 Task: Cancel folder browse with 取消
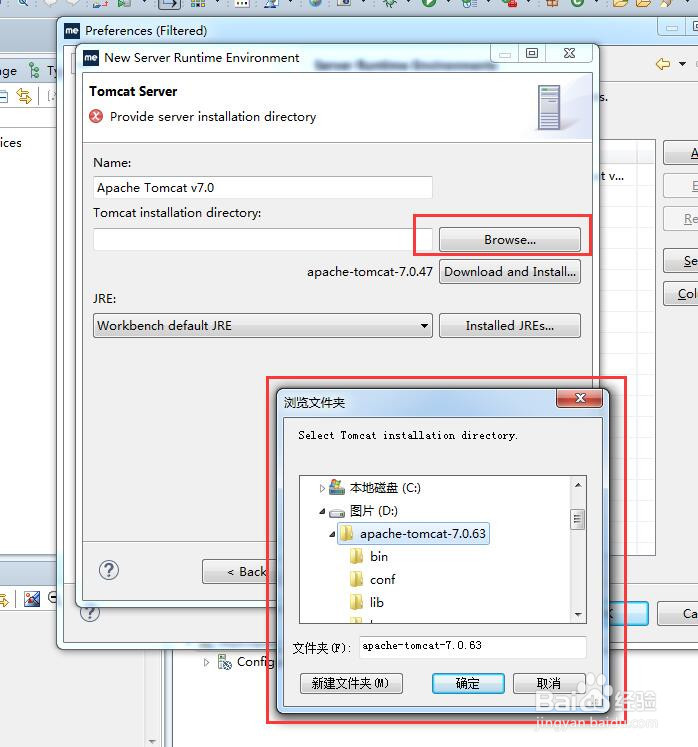pyautogui.click(x=549, y=684)
